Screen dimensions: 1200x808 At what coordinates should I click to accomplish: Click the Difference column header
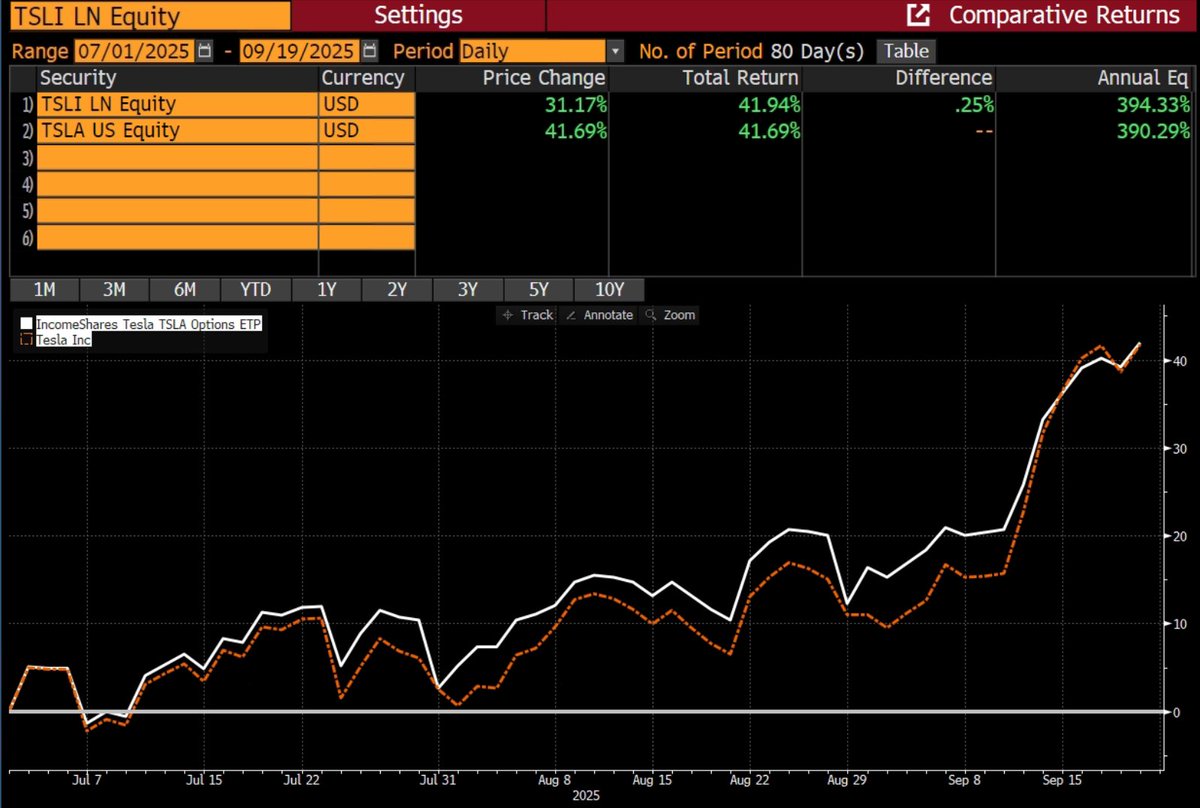coord(899,78)
